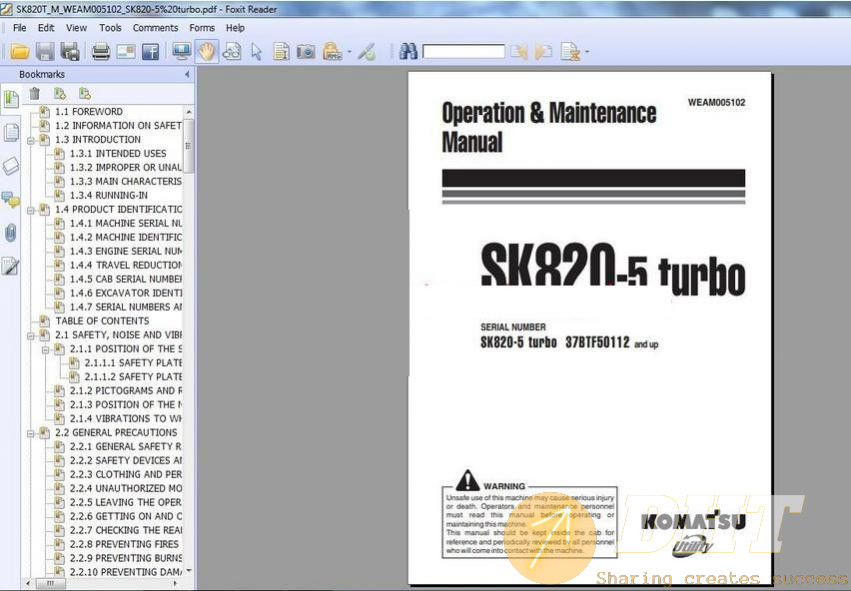The height and width of the screenshot is (591, 851).
Task: Click bookmarks vertical scrollbar up arrow
Action: pos(189,112)
